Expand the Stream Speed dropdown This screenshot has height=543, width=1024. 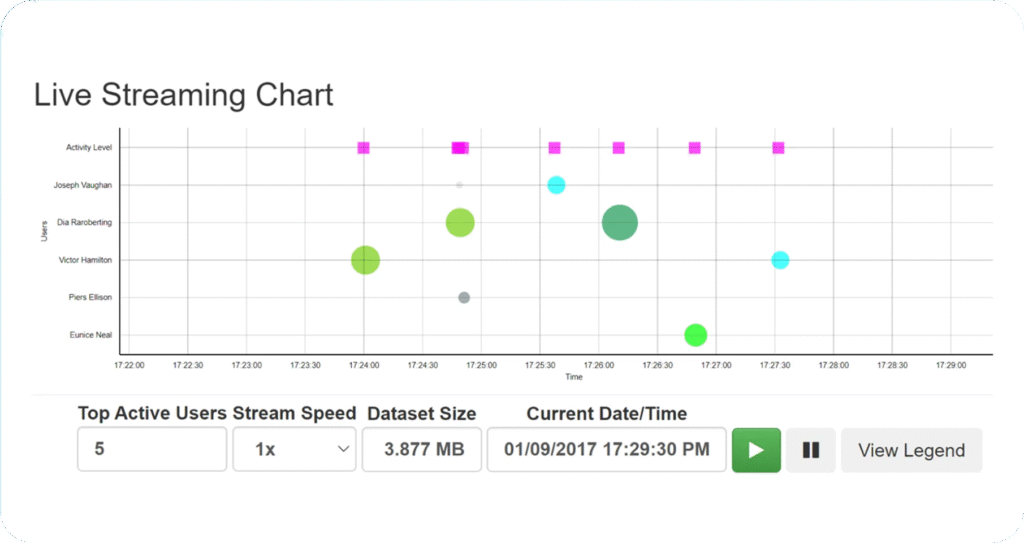pos(294,450)
